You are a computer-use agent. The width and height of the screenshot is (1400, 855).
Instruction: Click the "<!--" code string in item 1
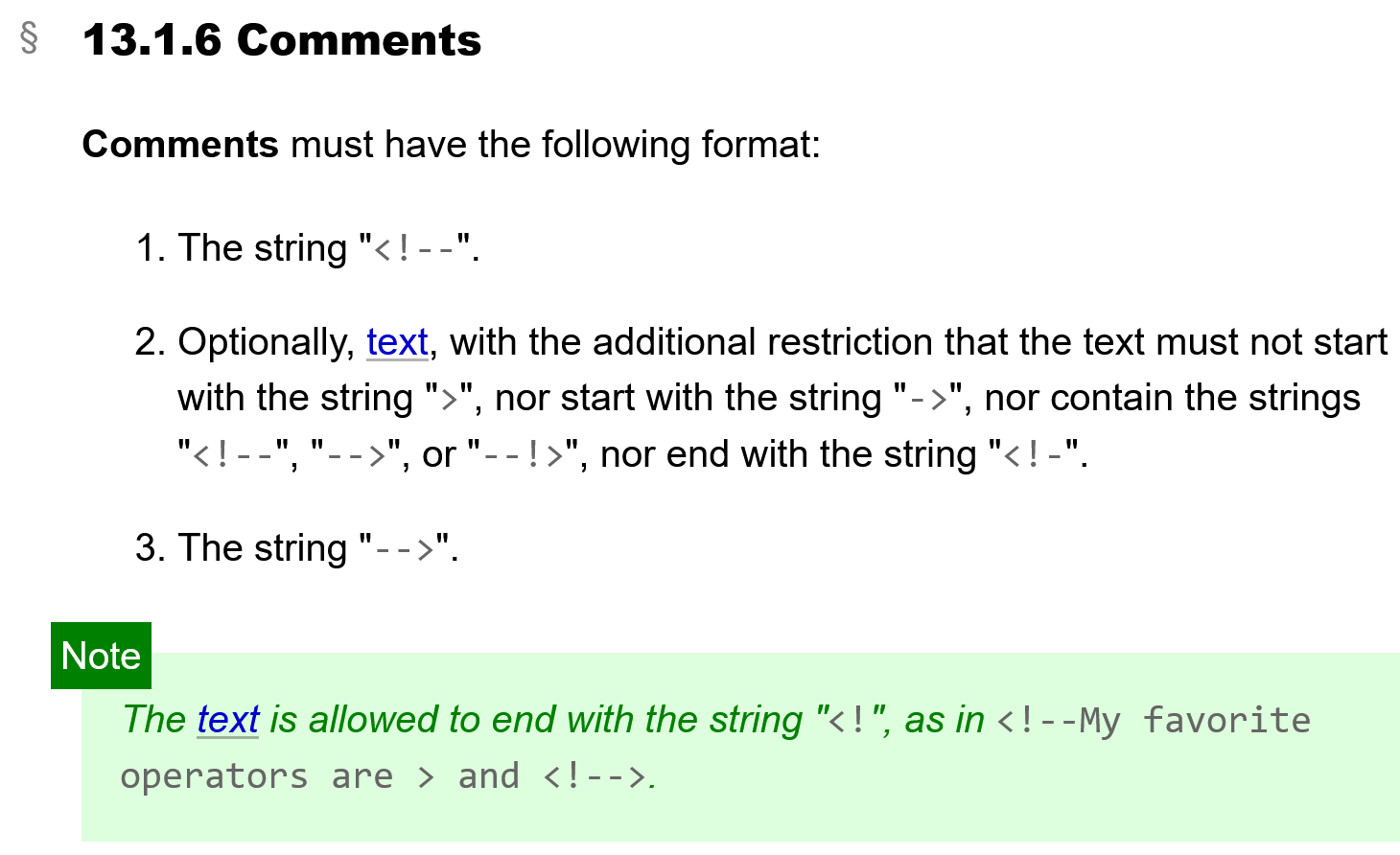click(414, 249)
